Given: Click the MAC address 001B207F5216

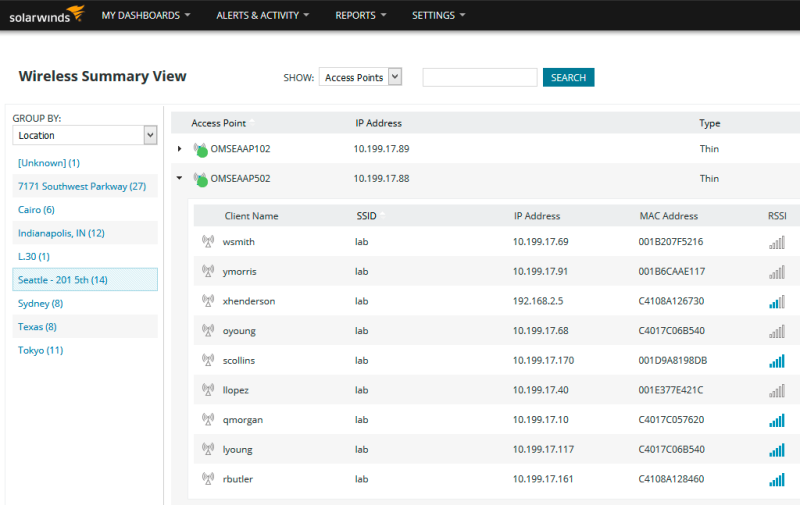Looking at the screenshot, I should click(x=670, y=241).
